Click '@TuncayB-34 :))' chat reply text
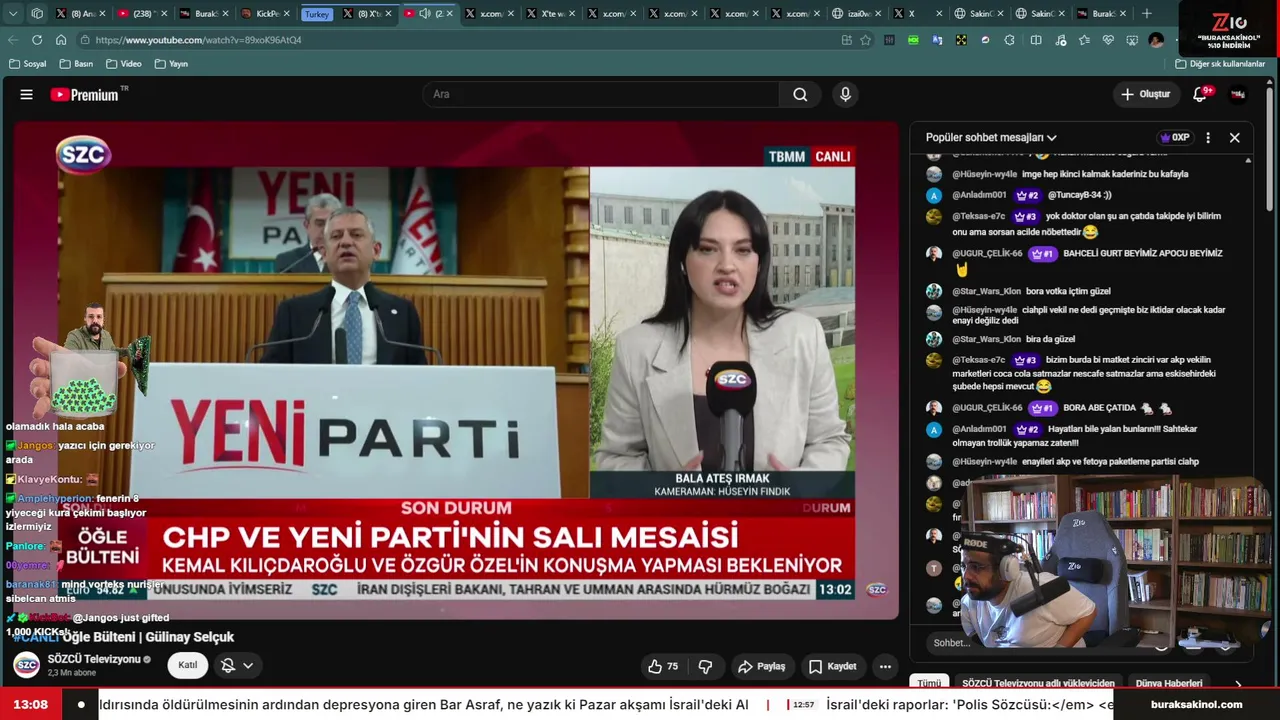Image resolution: width=1280 pixels, height=720 pixels. tap(1079, 195)
